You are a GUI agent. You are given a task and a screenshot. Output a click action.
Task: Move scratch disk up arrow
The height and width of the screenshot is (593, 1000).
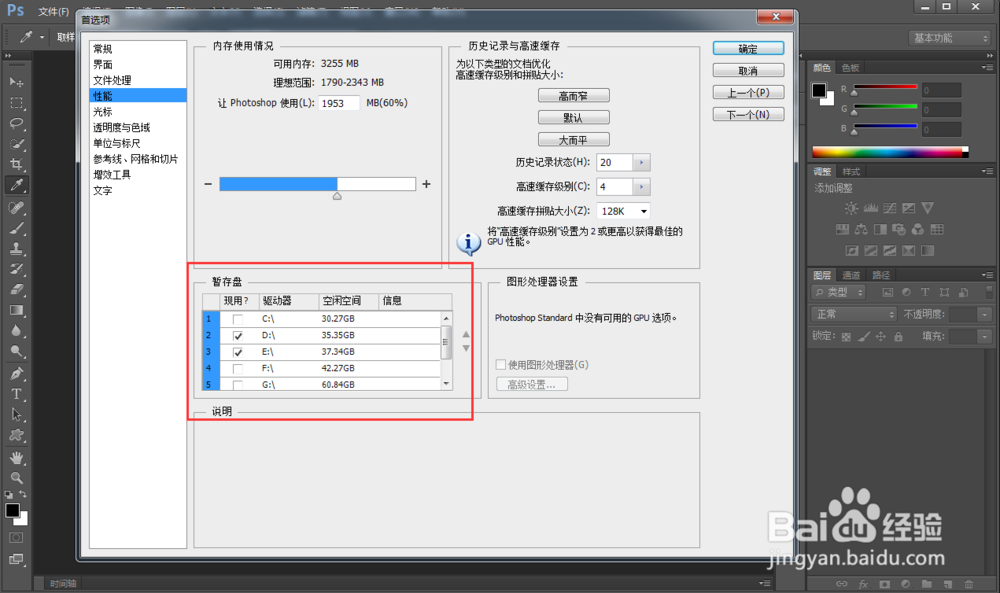tap(466, 334)
